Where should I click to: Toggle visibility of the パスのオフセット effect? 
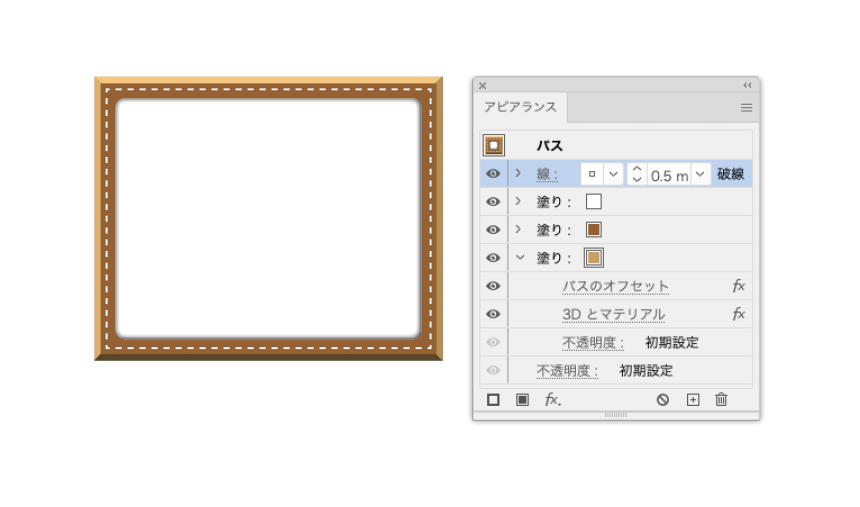493,286
